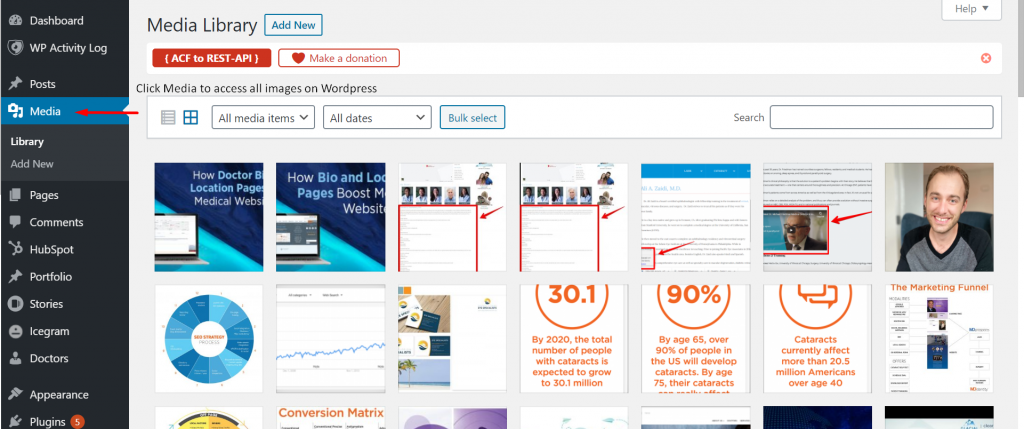Click the Appearance paintbrush icon
1024x429 pixels.
(x=16, y=394)
